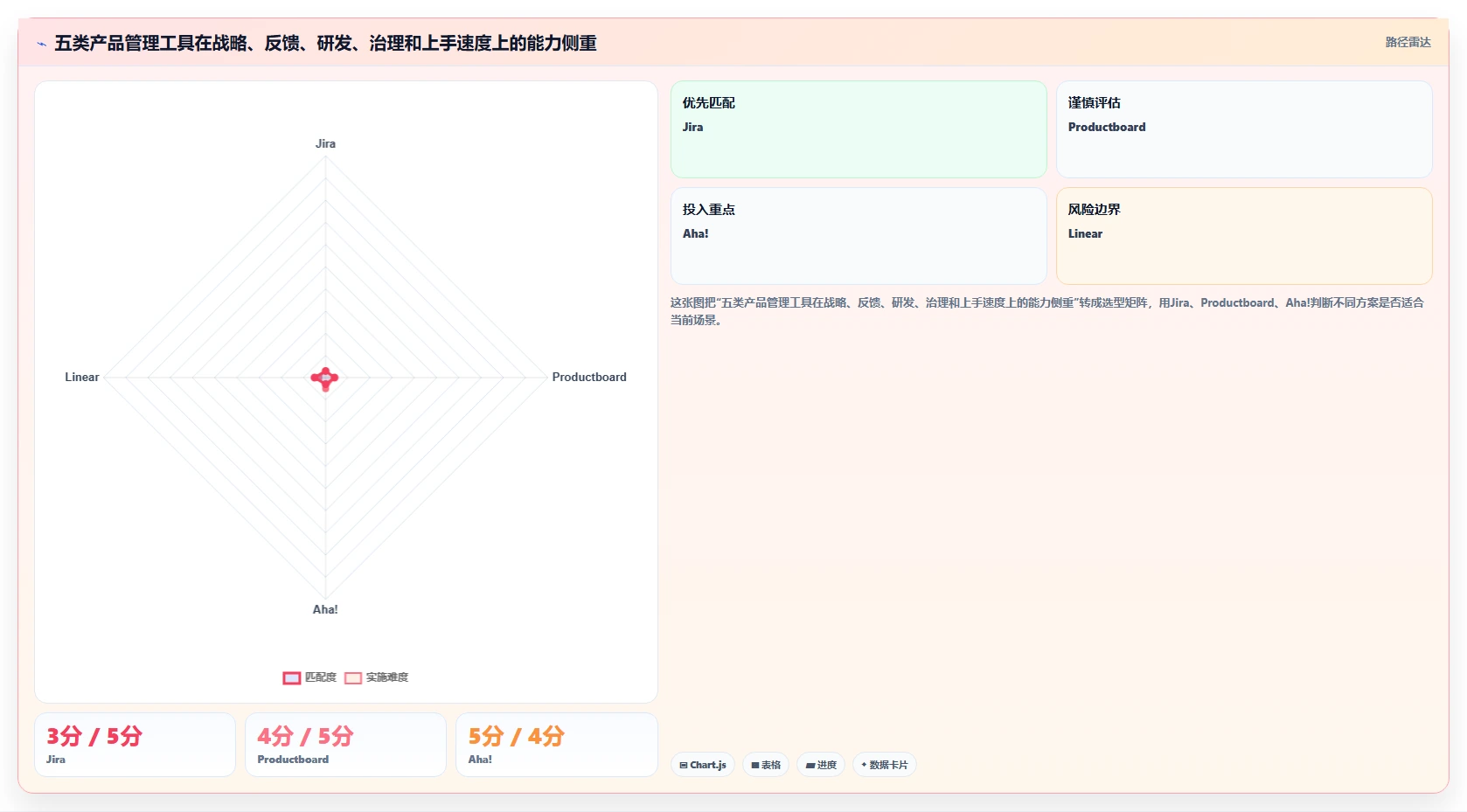Toggle the 实施难度 legend swatch
The width and height of the screenshot is (1467, 812).
353,677
